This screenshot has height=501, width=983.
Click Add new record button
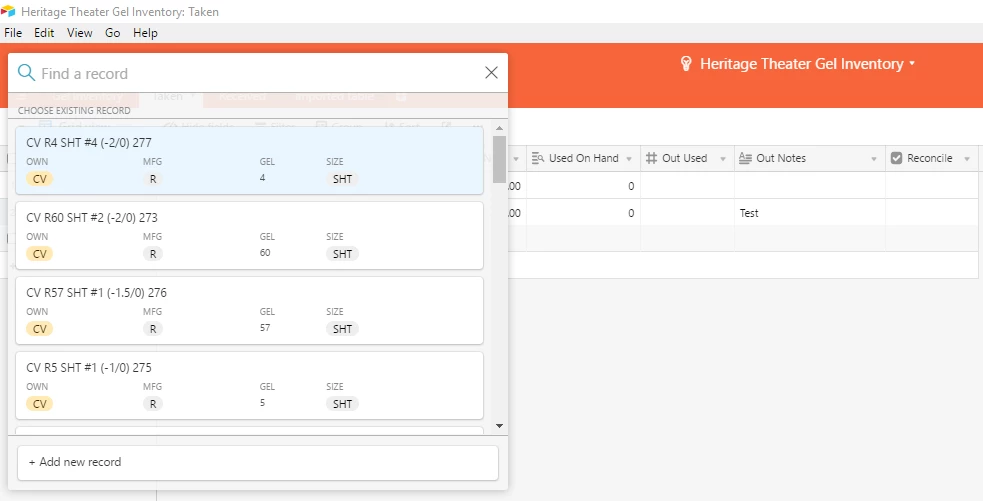[x=258, y=463]
